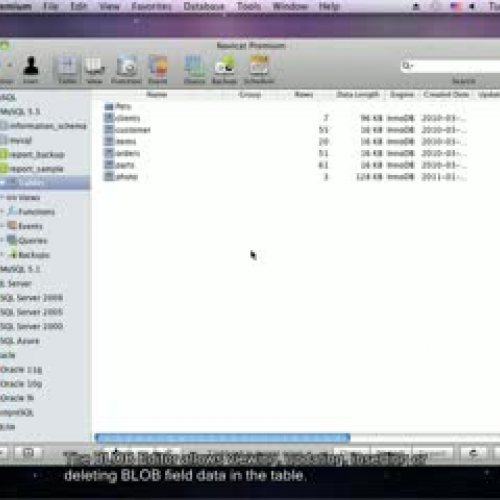Screen dimensions: 500x500
Task: Expand the Queries node in sidebar
Action: coord(2,240)
